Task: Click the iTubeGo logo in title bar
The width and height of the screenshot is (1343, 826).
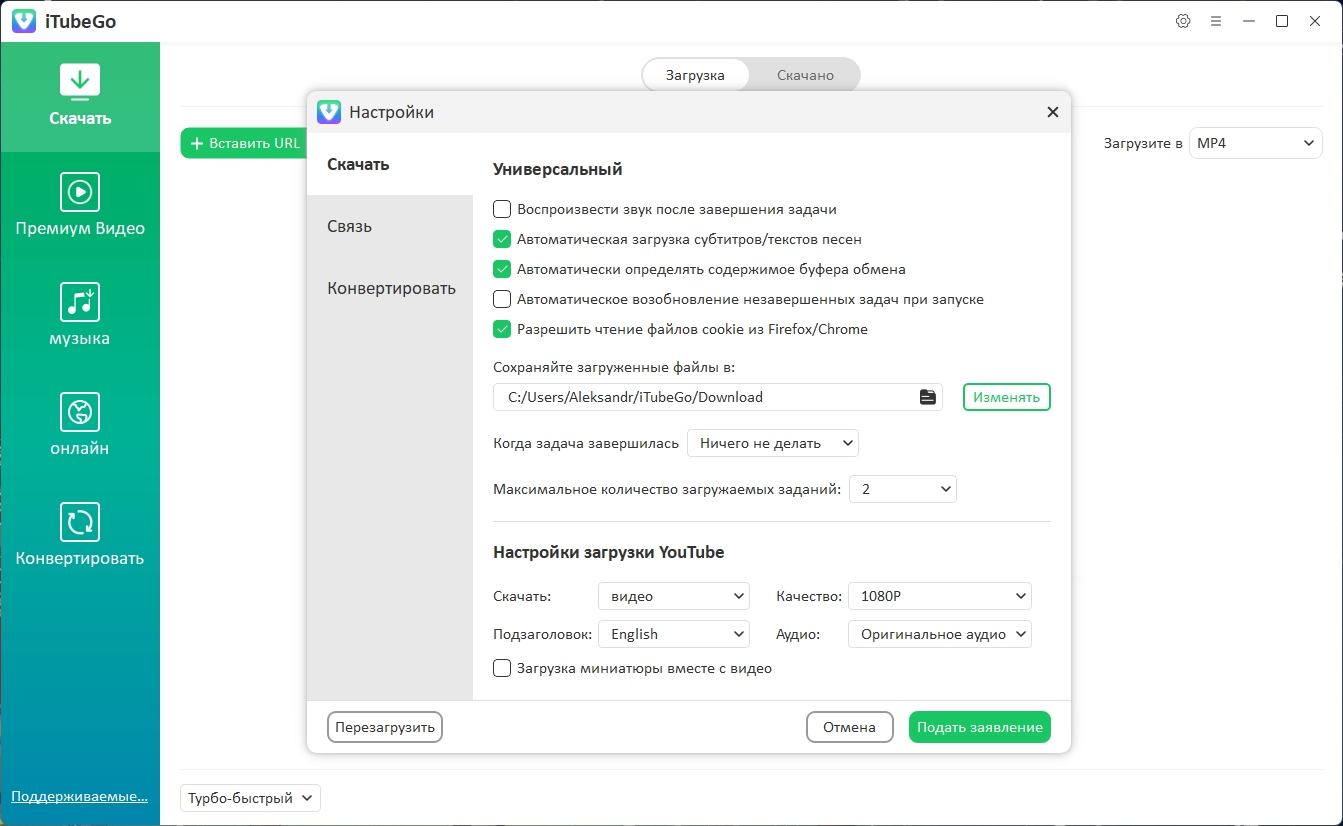Action: click(x=25, y=21)
